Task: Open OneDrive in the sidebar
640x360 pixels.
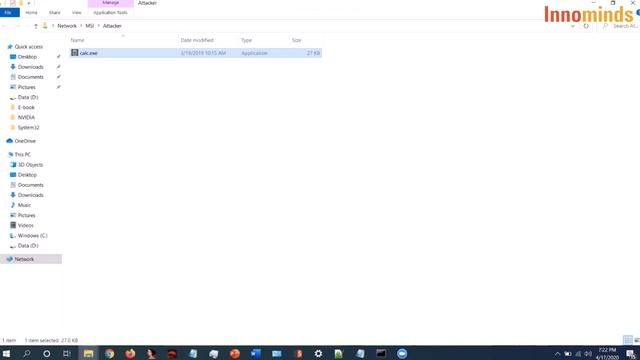Action: 25,141
